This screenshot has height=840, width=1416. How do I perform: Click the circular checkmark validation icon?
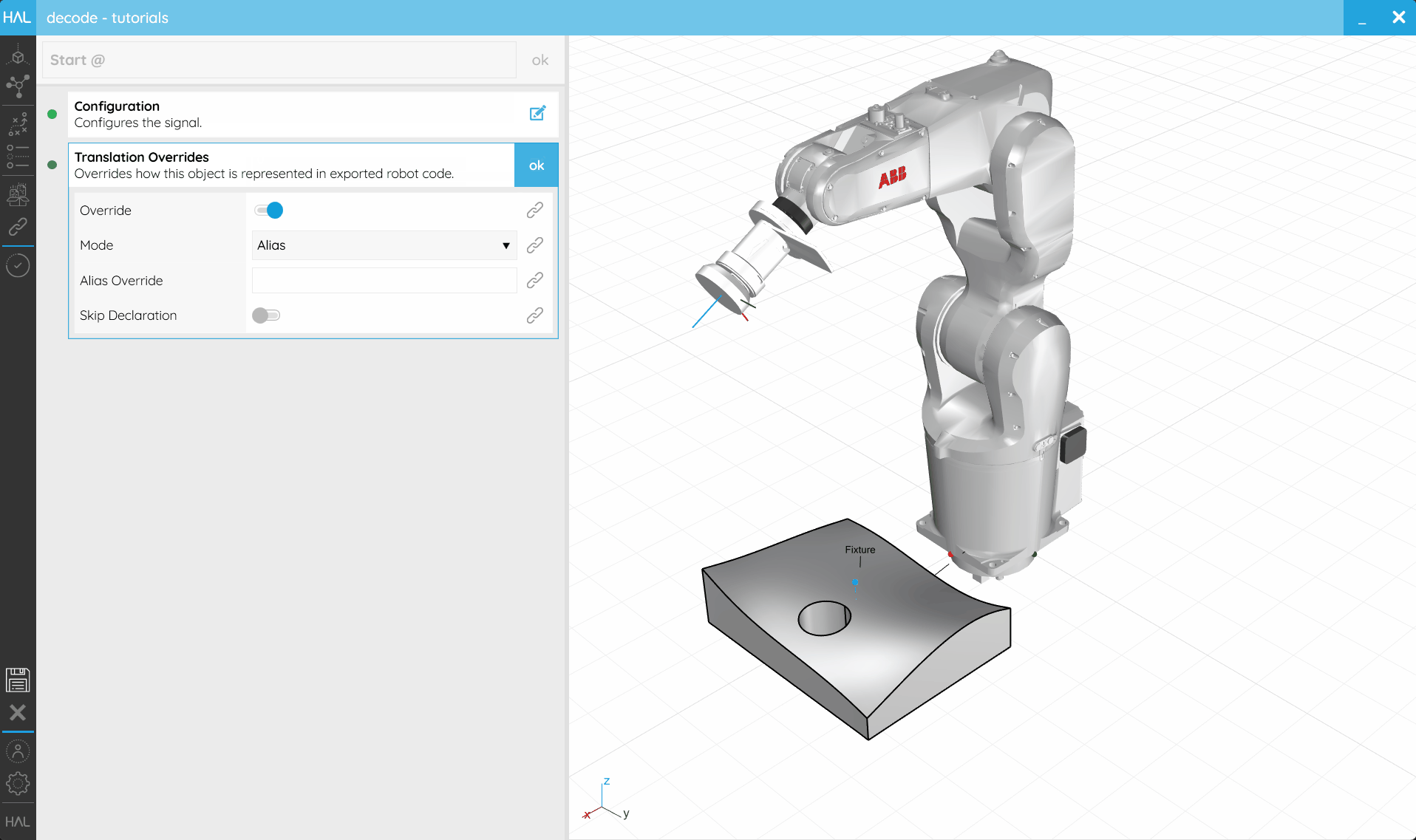pyautogui.click(x=18, y=265)
